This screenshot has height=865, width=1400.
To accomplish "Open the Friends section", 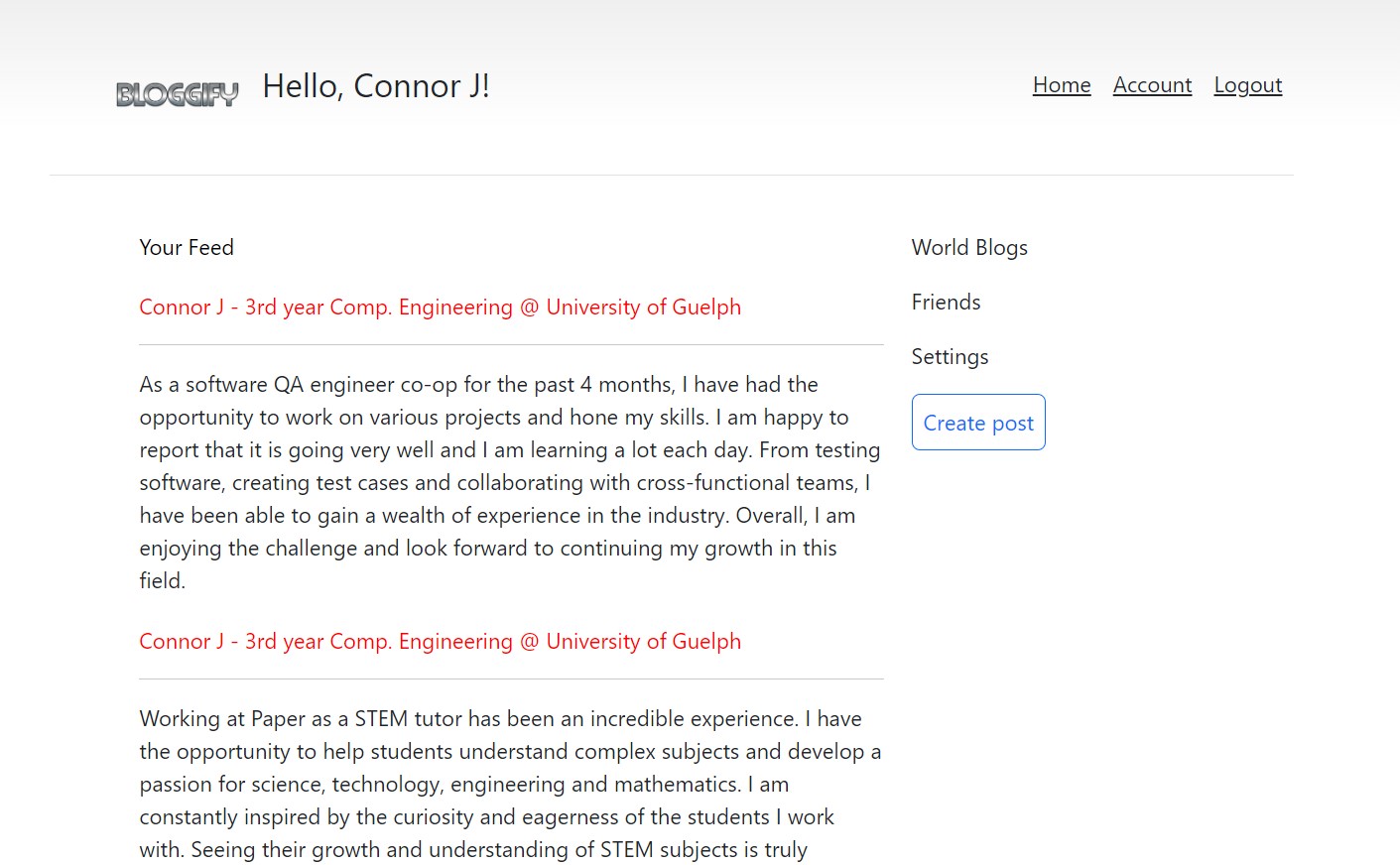I will (x=946, y=303).
